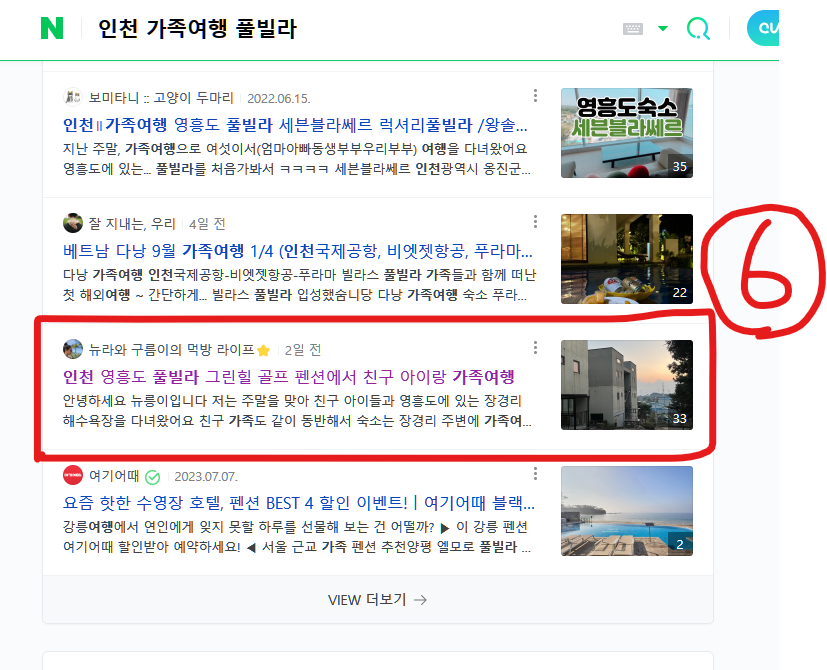Open more options for the 여기어때 post

point(535,474)
